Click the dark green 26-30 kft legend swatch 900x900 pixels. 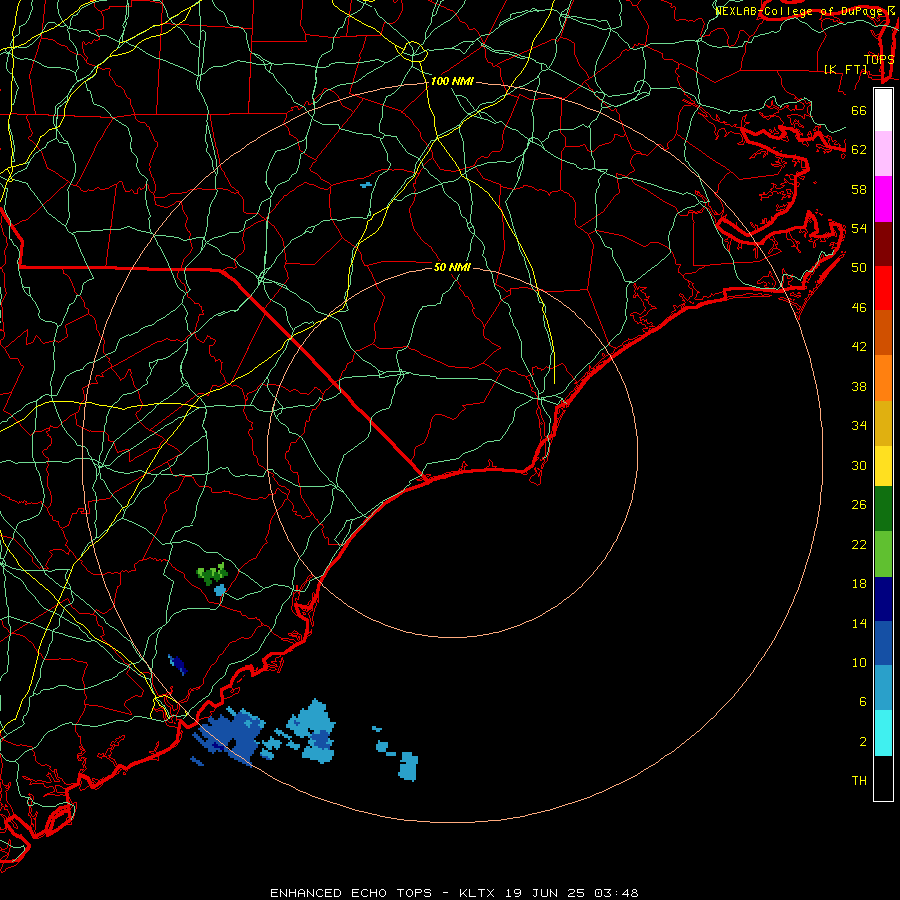(x=883, y=509)
